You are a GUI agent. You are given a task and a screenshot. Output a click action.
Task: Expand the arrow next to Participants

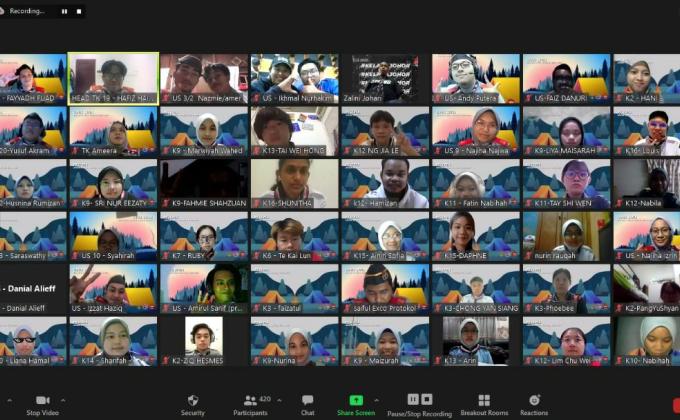coord(280,399)
